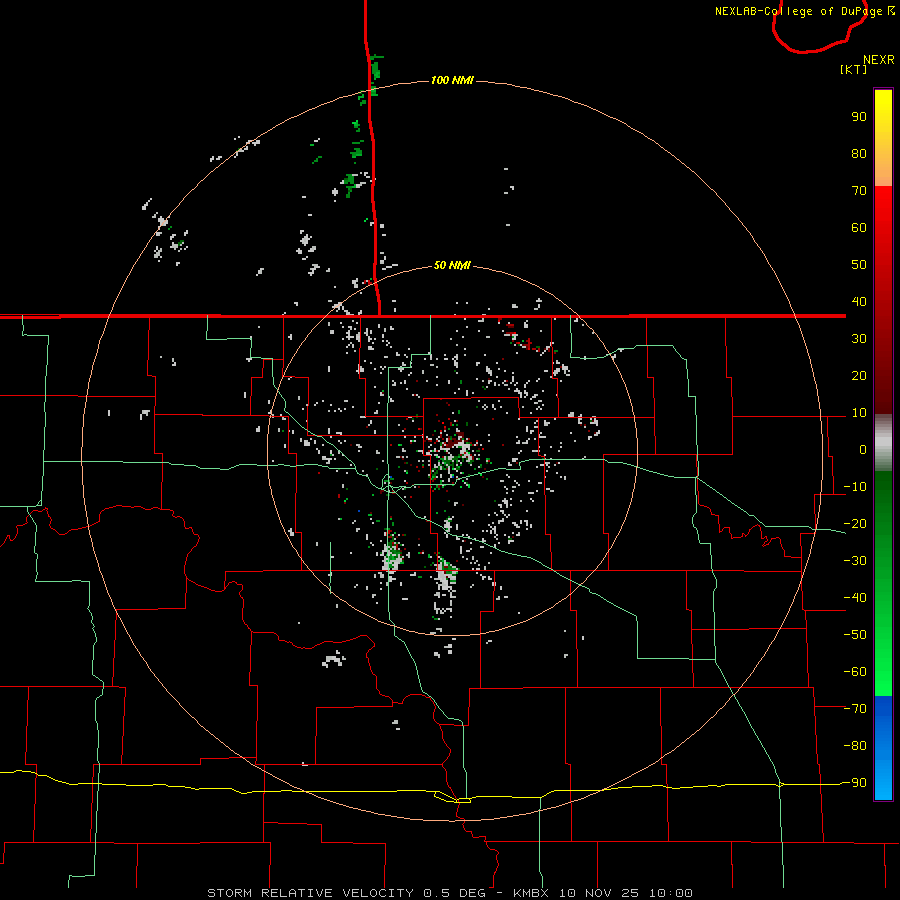Click the 20 value on the velocity scale
Viewport: 900px width, 900px height.
(x=859, y=375)
